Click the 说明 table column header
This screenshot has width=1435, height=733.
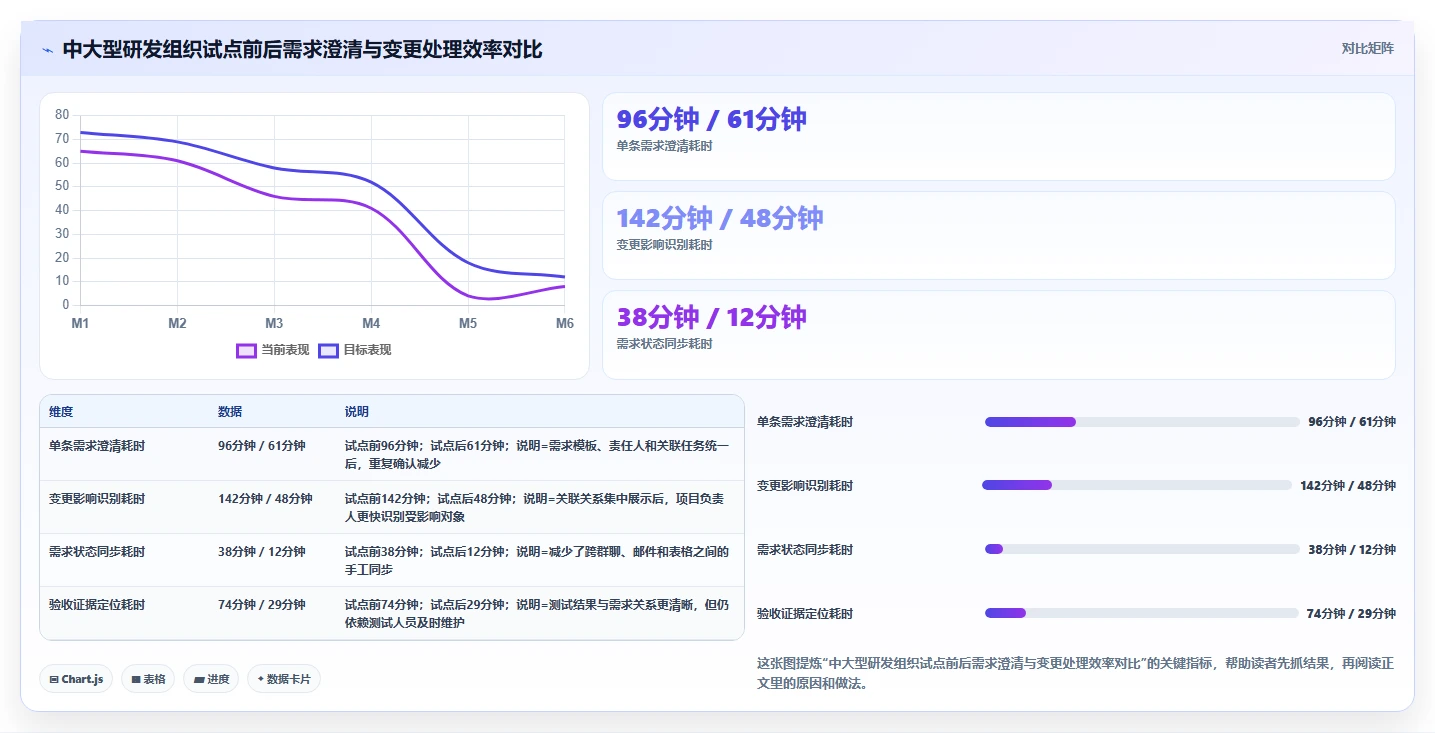coord(357,412)
